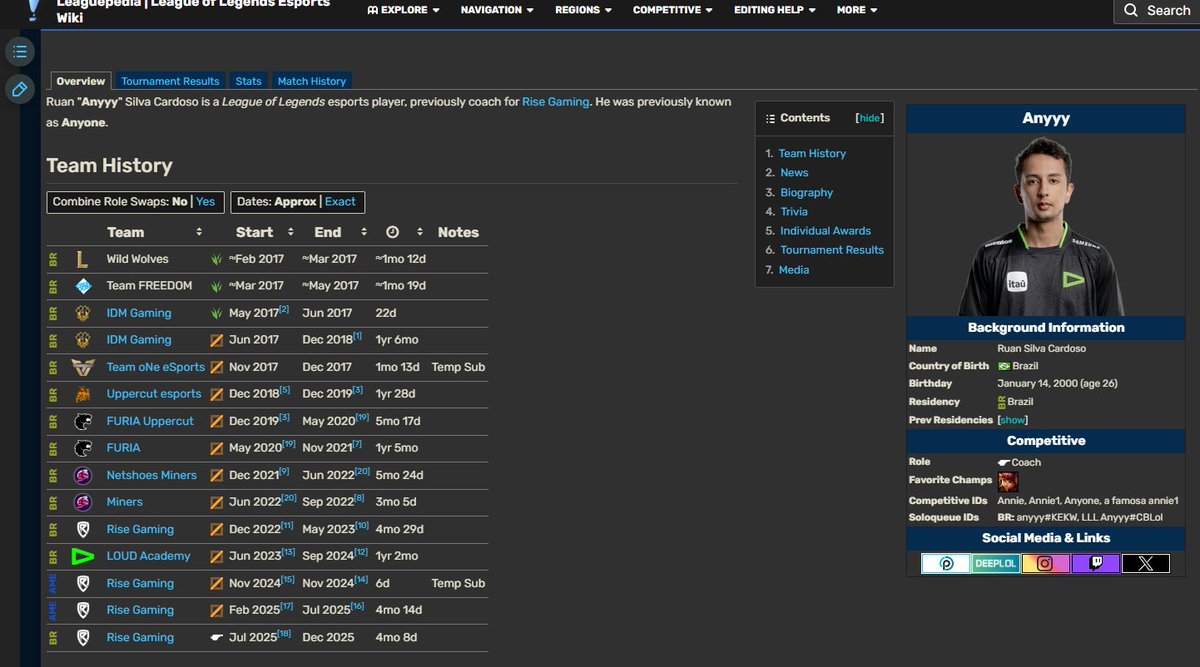The image size is (1200, 667).
Task: Open reference [2] beside May 2017
Action: pyautogui.click(x=284, y=309)
